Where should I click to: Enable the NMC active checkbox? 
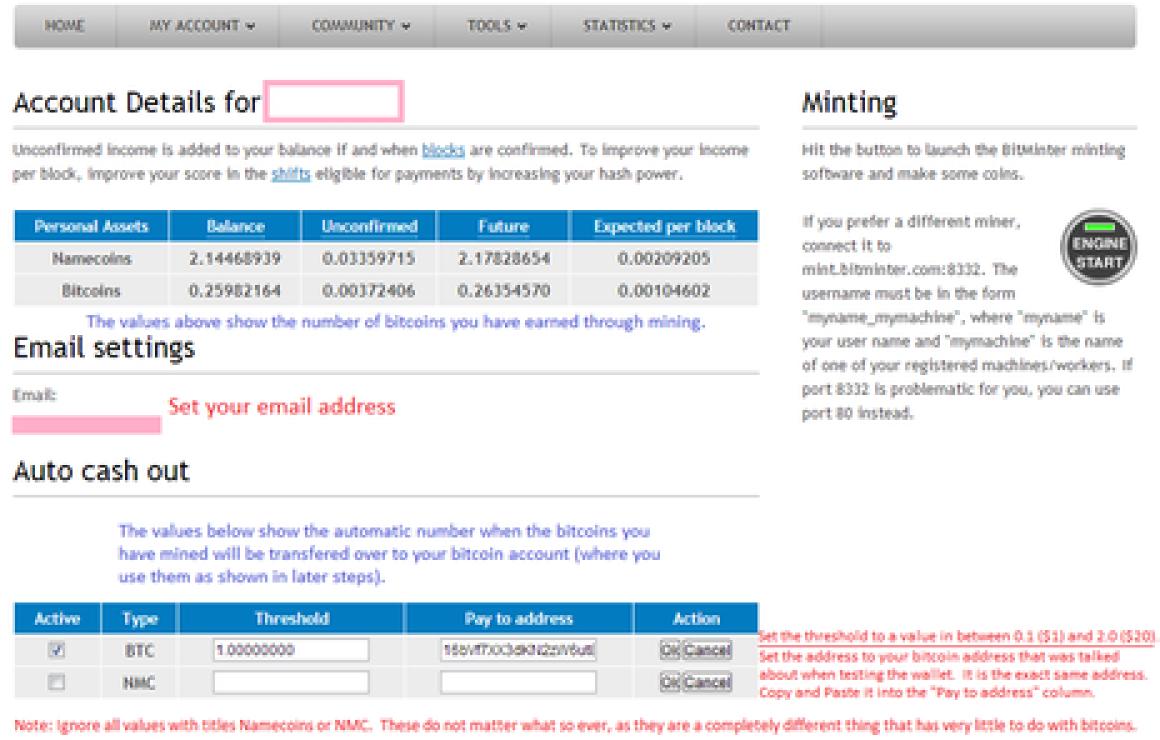pyautogui.click(x=56, y=682)
